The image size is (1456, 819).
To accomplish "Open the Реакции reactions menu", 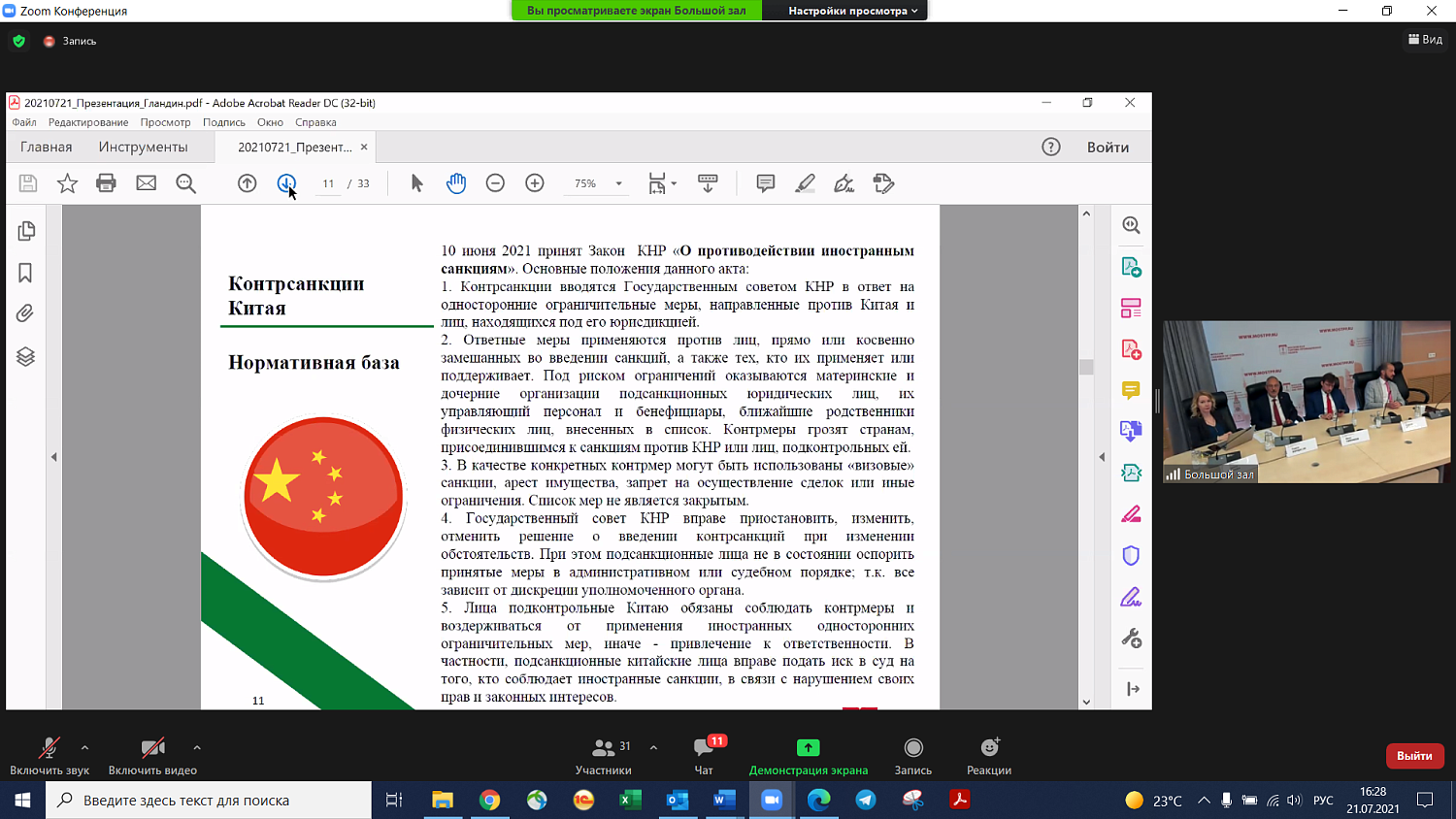I will point(989,756).
